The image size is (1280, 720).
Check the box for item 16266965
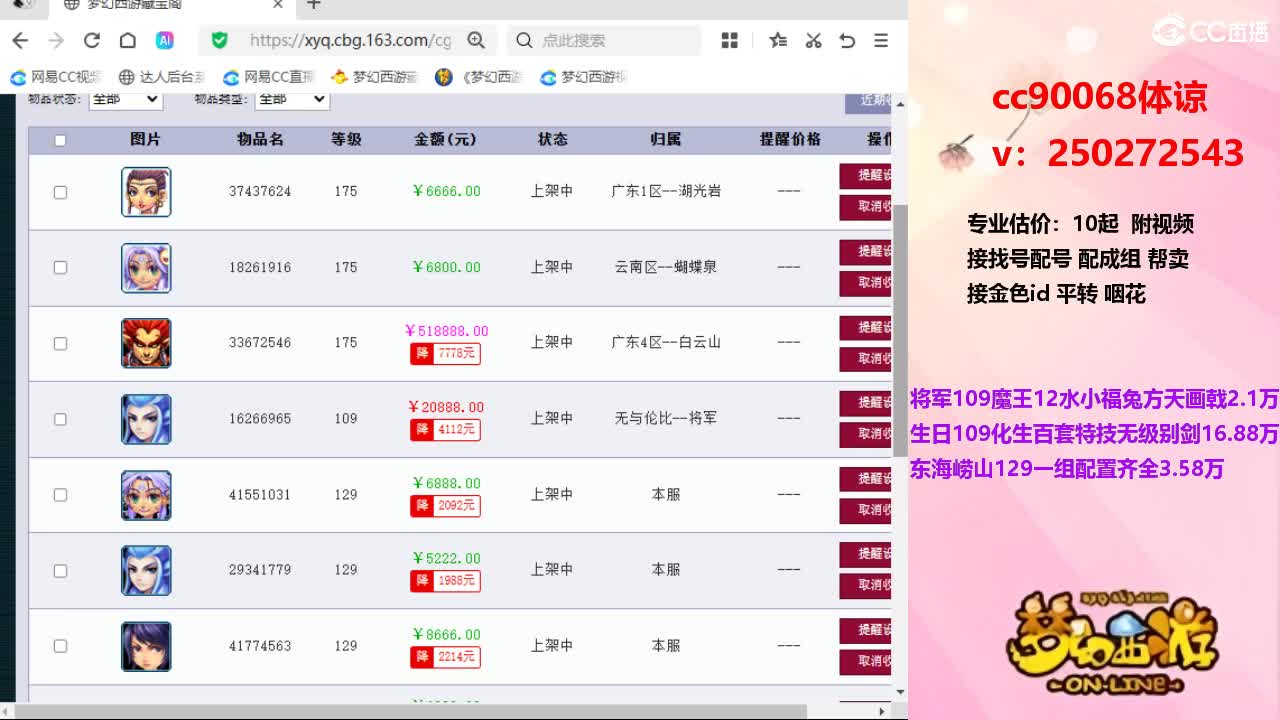click(60, 419)
